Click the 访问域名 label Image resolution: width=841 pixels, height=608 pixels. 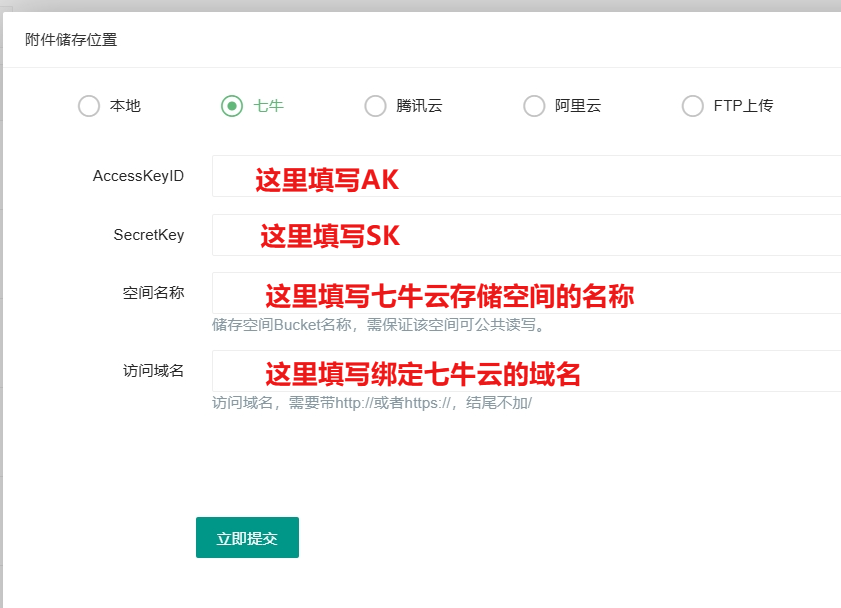click(153, 371)
